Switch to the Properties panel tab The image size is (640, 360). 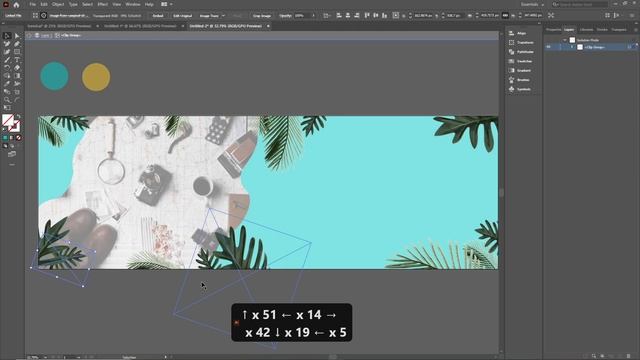553,30
